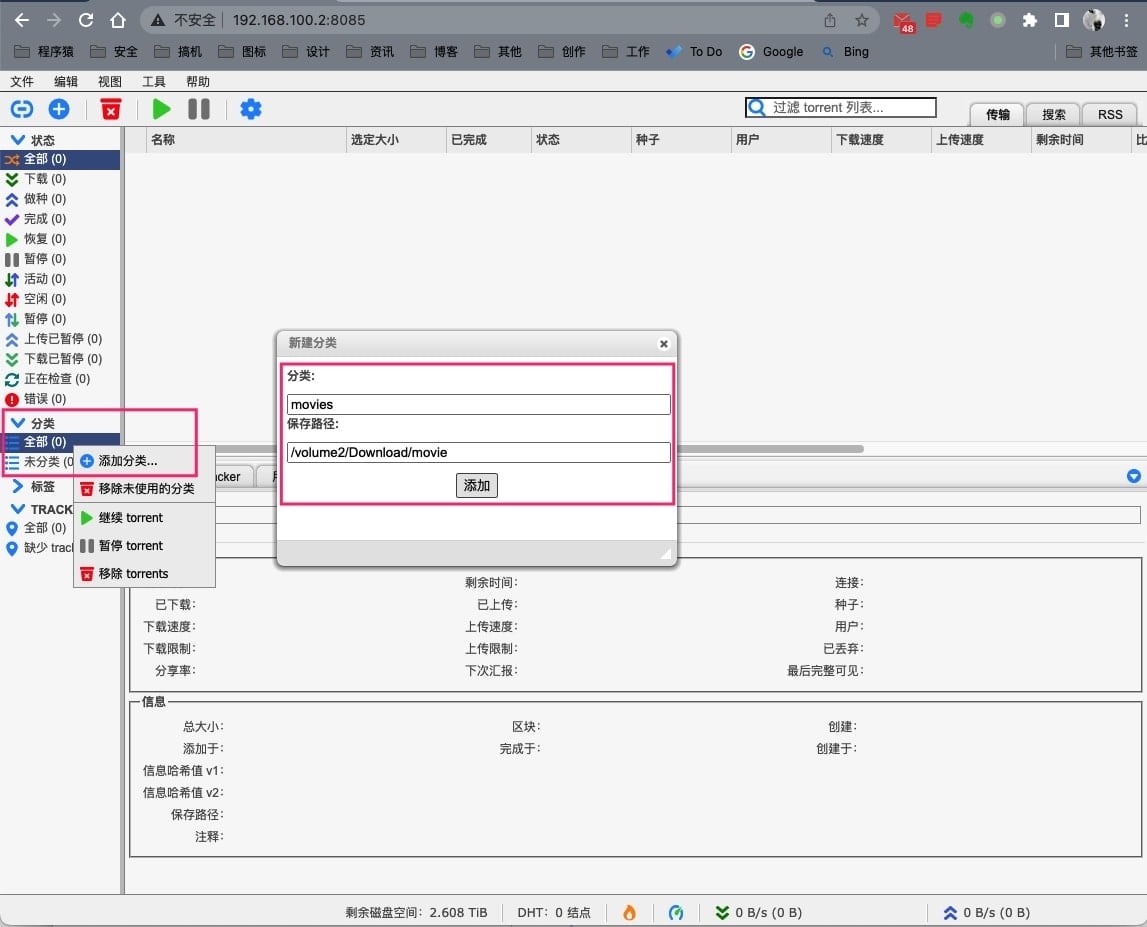Viewport: 1147px width, 927px height.
Task: Bookmark this page with star icon
Action: (862, 20)
